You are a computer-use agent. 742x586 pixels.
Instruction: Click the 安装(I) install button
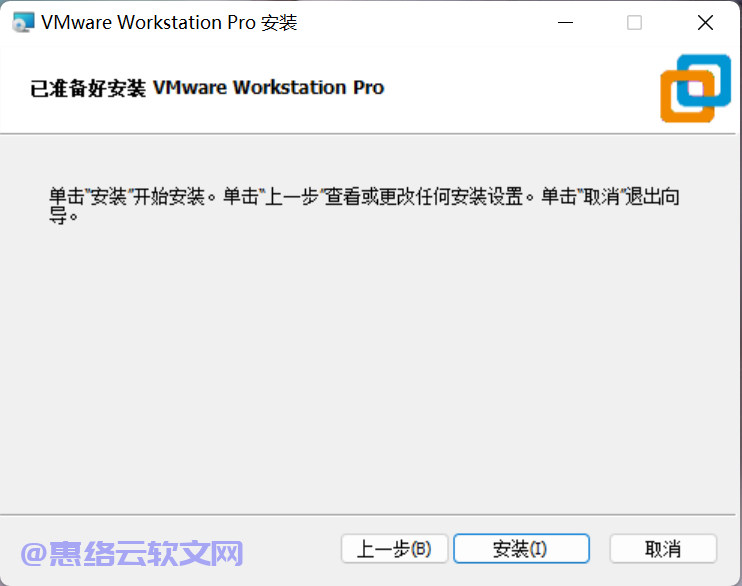(x=521, y=549)
